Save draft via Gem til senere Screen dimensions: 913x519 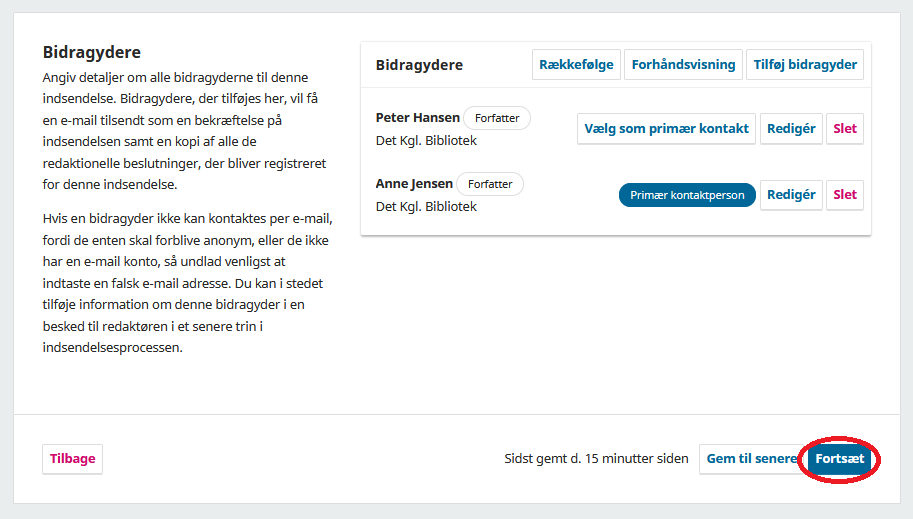tap(751, 459)
